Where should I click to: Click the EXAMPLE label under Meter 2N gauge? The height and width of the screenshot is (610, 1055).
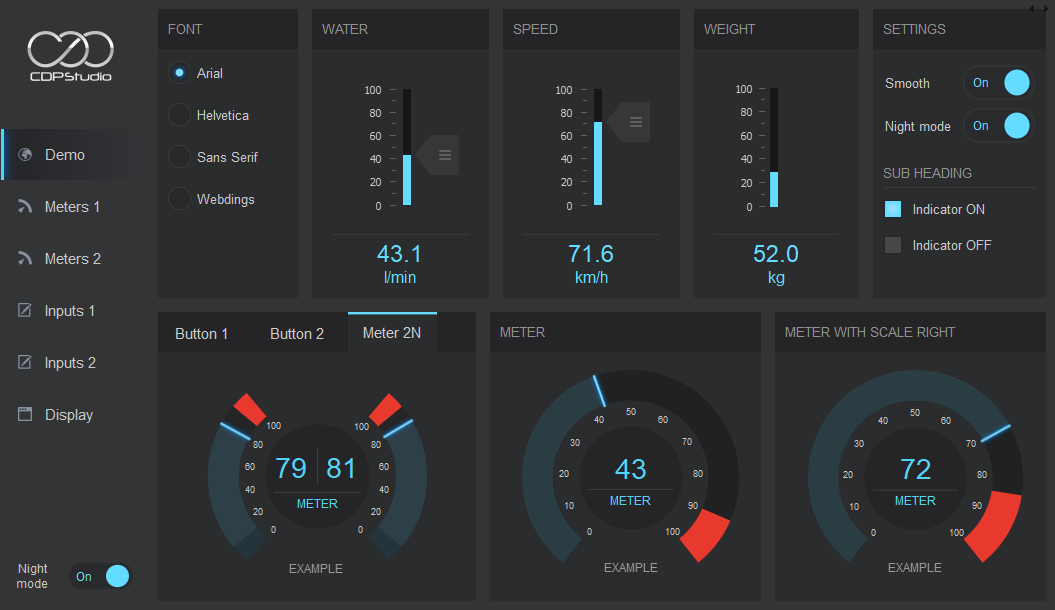[x=316, y=568]
